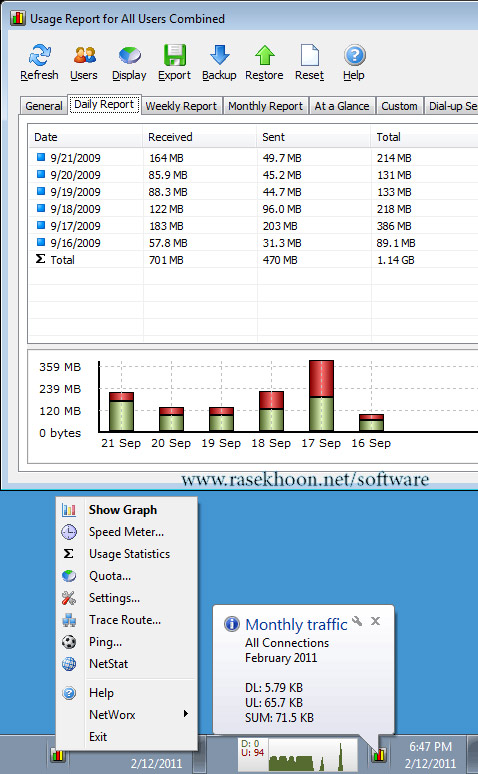Click the info icon in Monthly traffic balloon
This screenshot has height=774, width=478.
[x=232, y=624]
